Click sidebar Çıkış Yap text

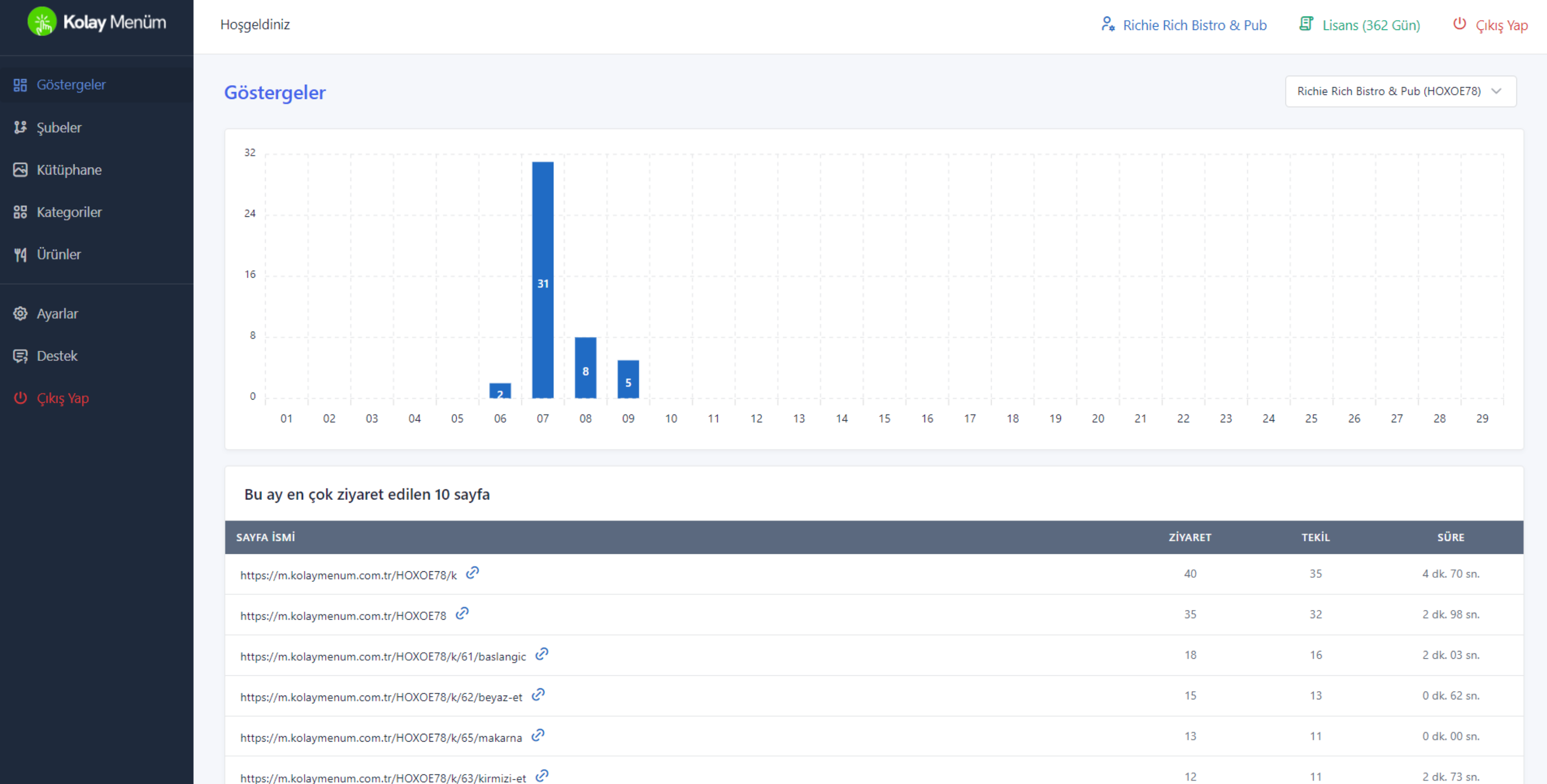tap(63, 399)
